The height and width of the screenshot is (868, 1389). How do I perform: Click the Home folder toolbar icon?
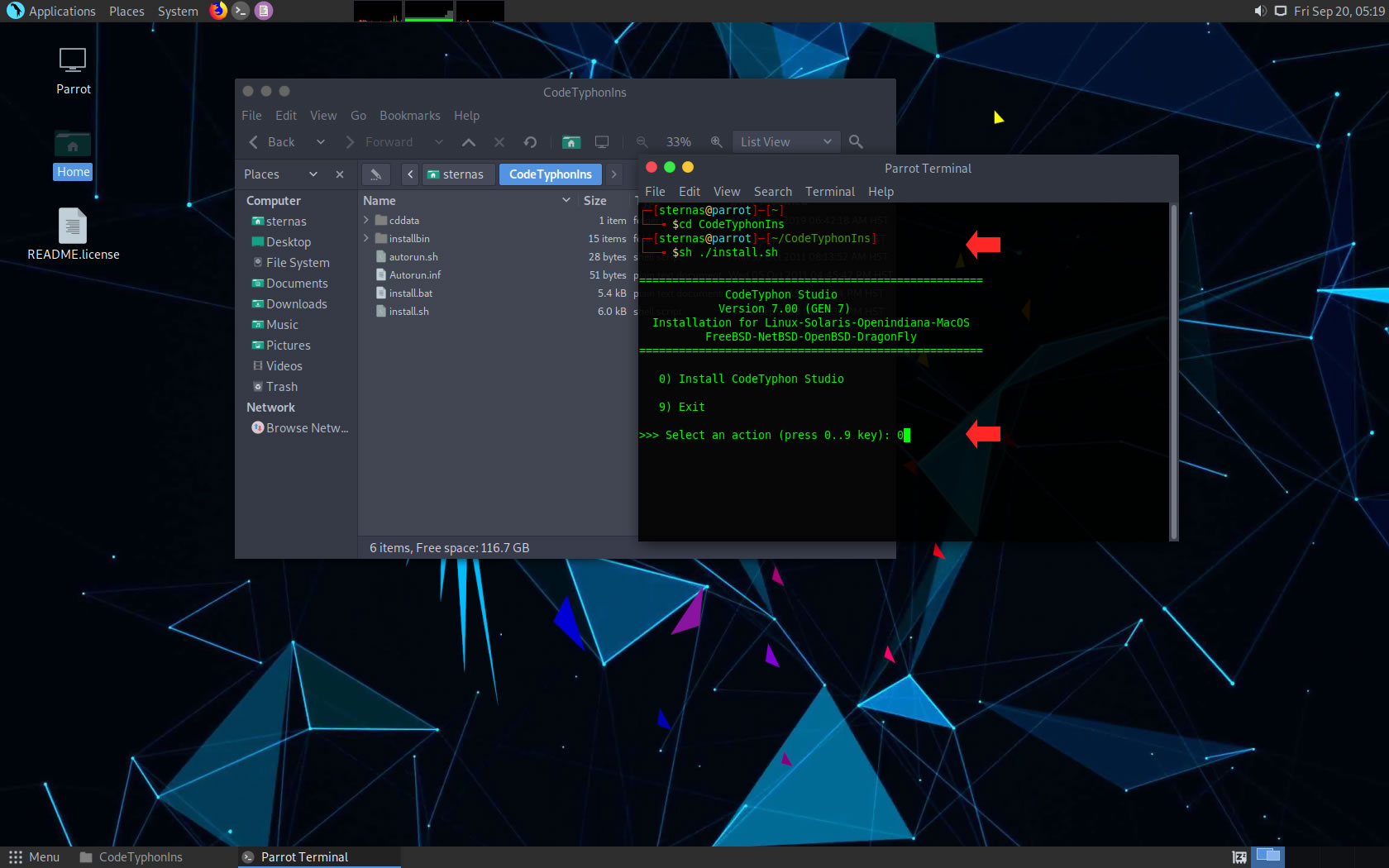tap(570, 142)
